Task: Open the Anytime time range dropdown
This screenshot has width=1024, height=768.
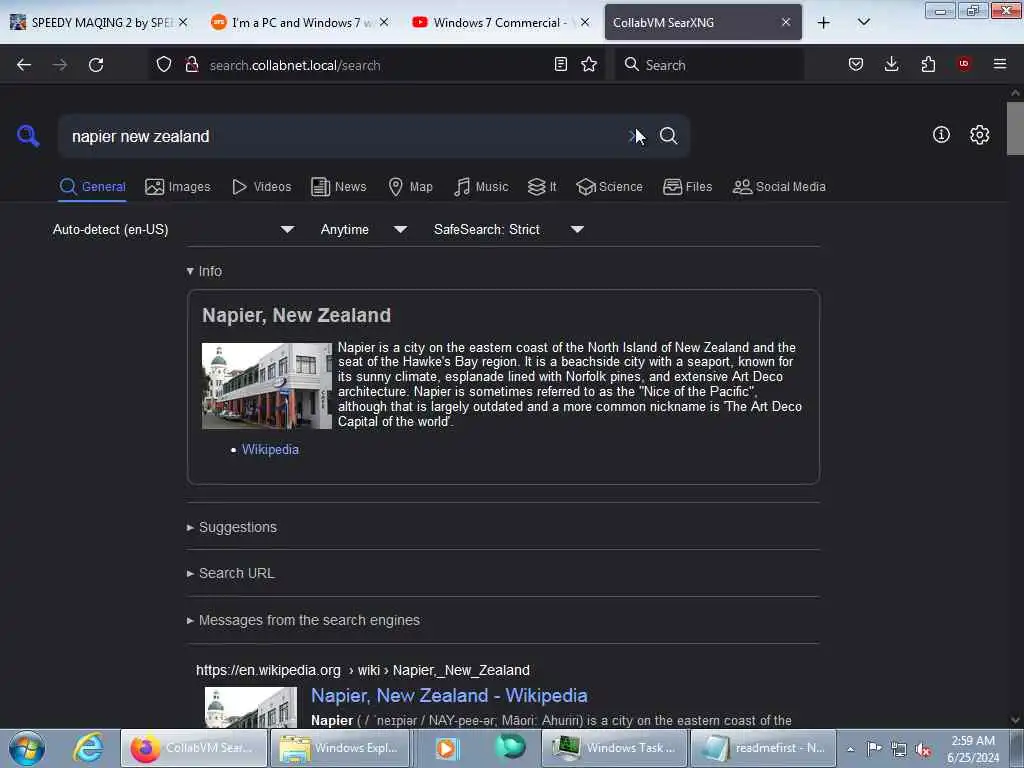Action: (363, 229)
